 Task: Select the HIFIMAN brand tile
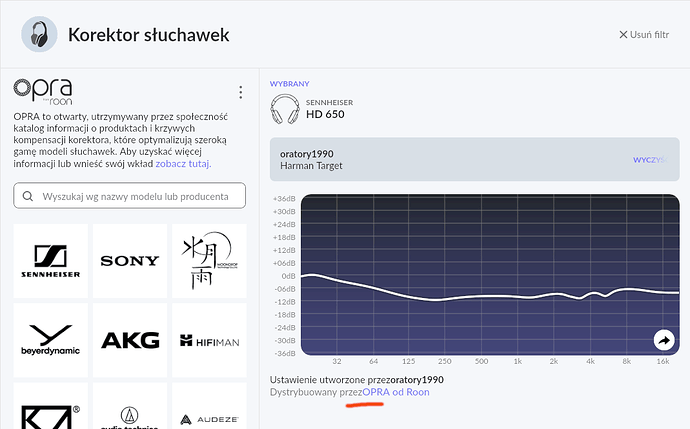pyautogui.click(x=209, y=340)
